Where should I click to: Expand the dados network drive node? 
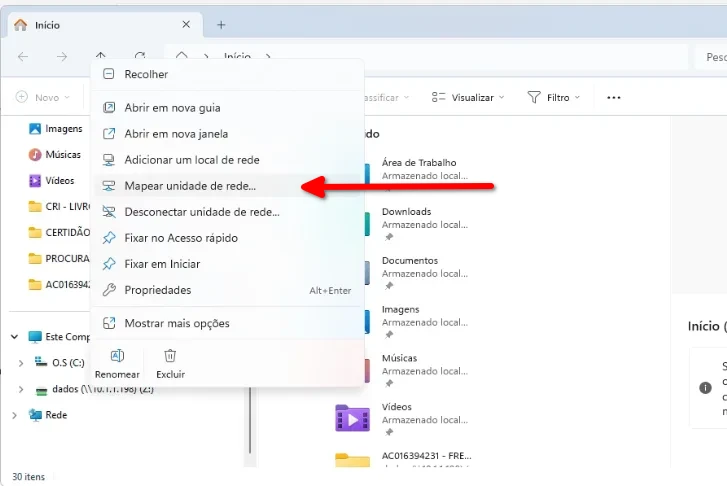point(21,389)
